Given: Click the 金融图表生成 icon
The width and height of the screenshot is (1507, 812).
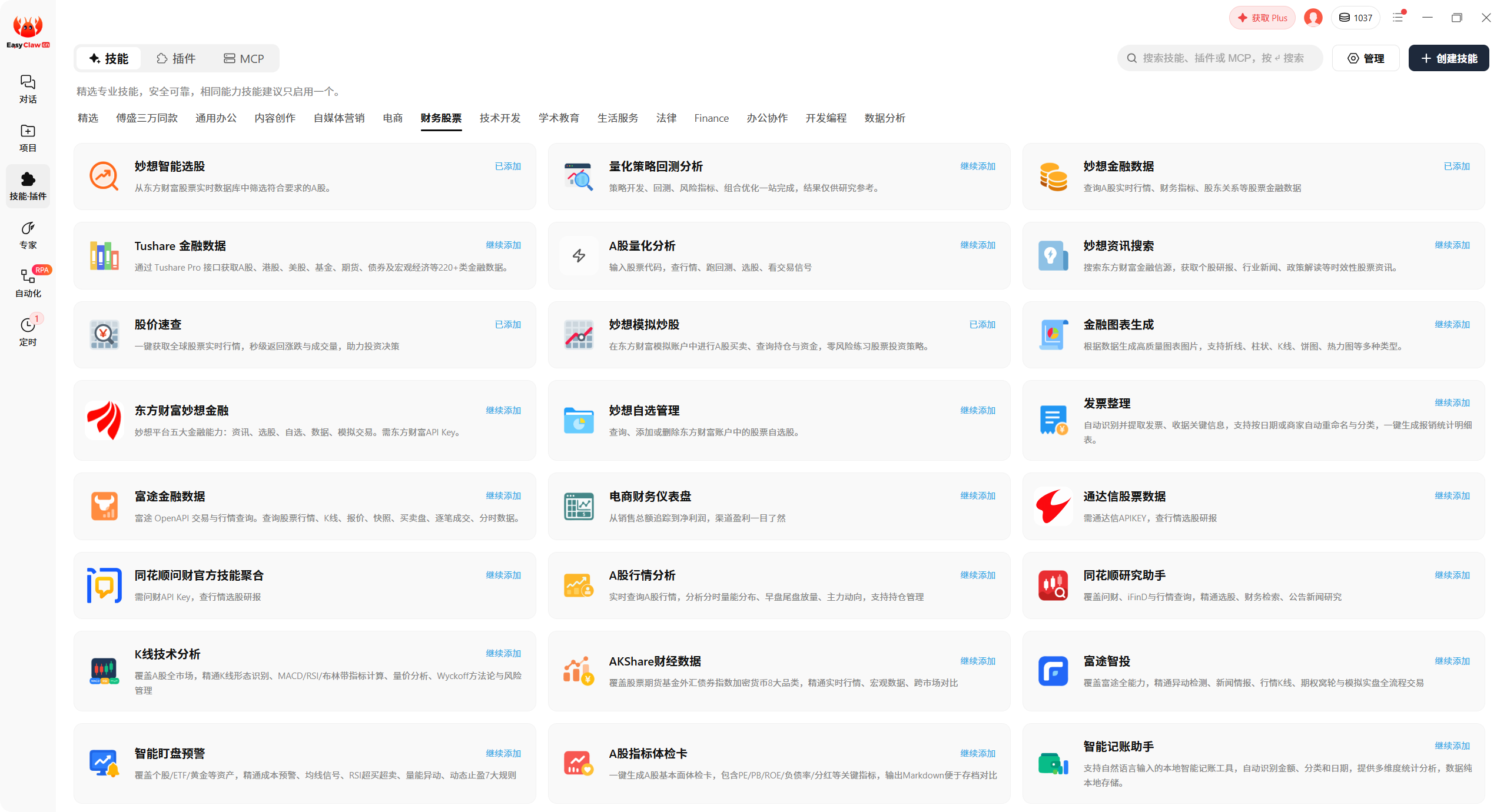Looking at the screenshot, I should [x=1053, y=334].
